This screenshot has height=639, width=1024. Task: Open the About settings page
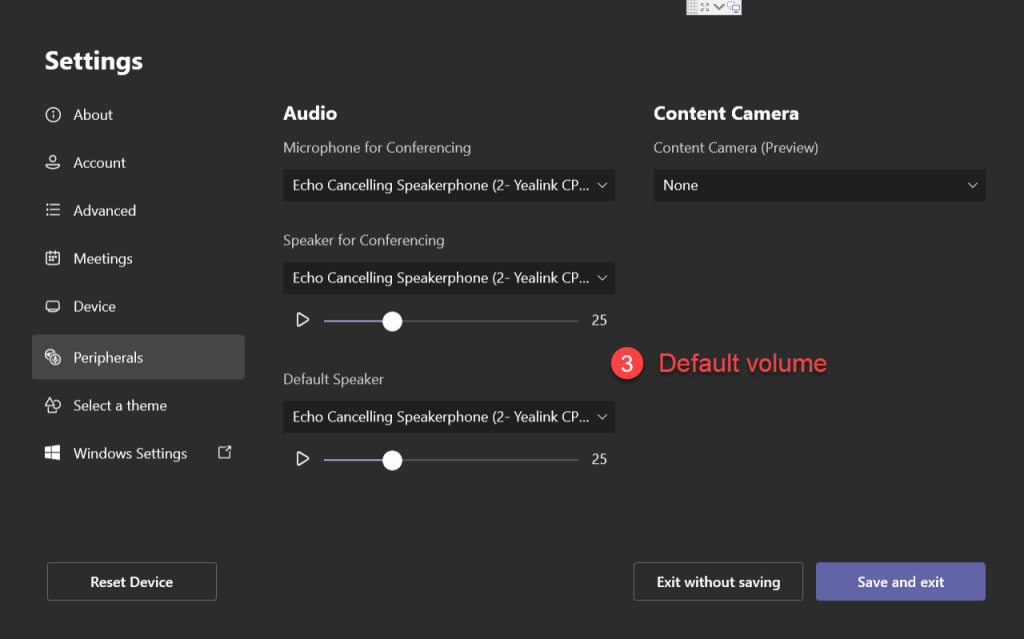(92, 115)
